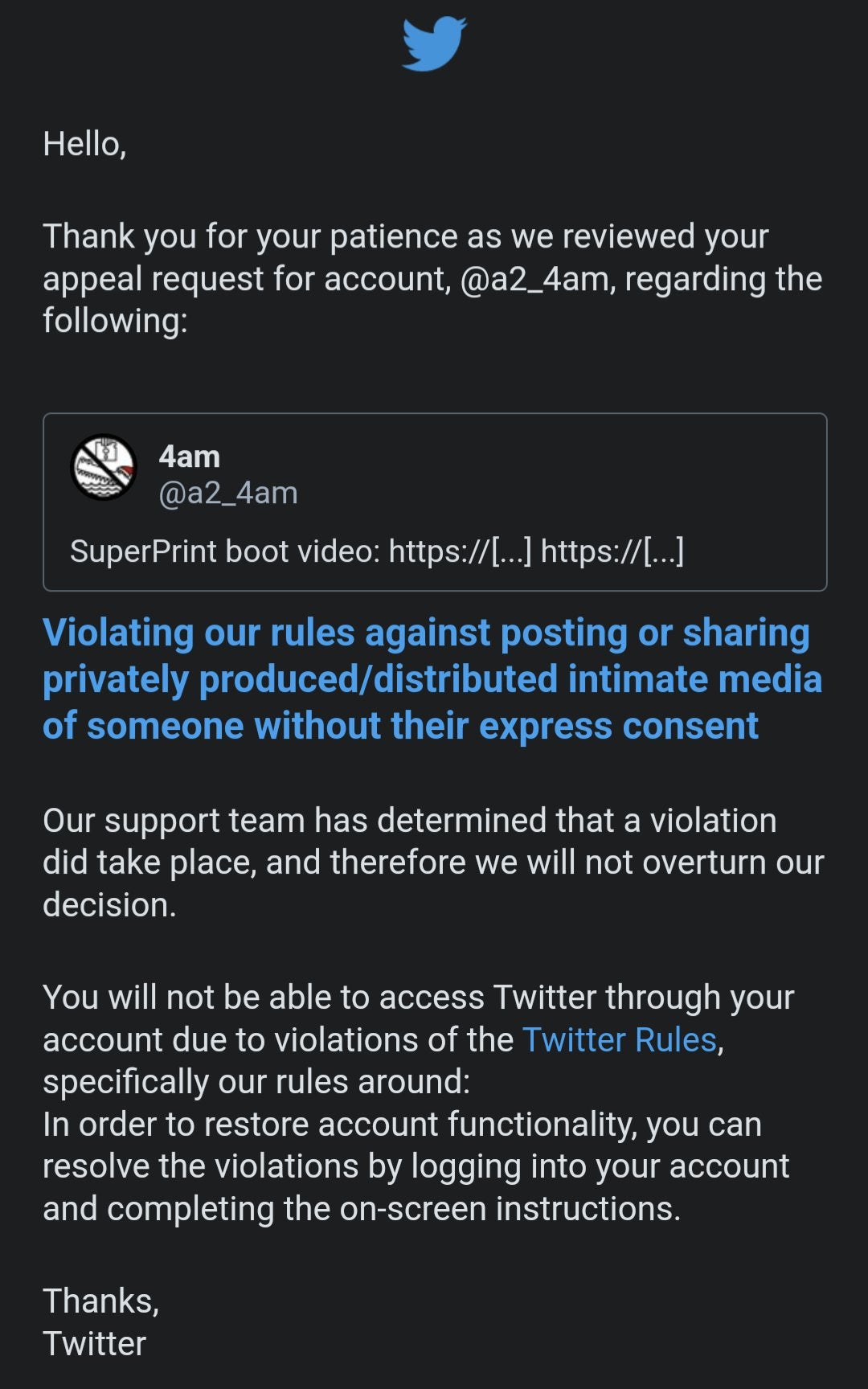Image resolution: width=868 pixels, height=1389 pixels.
Task: Click the "Thank you for your patience" line
Action: click(405, 236)
